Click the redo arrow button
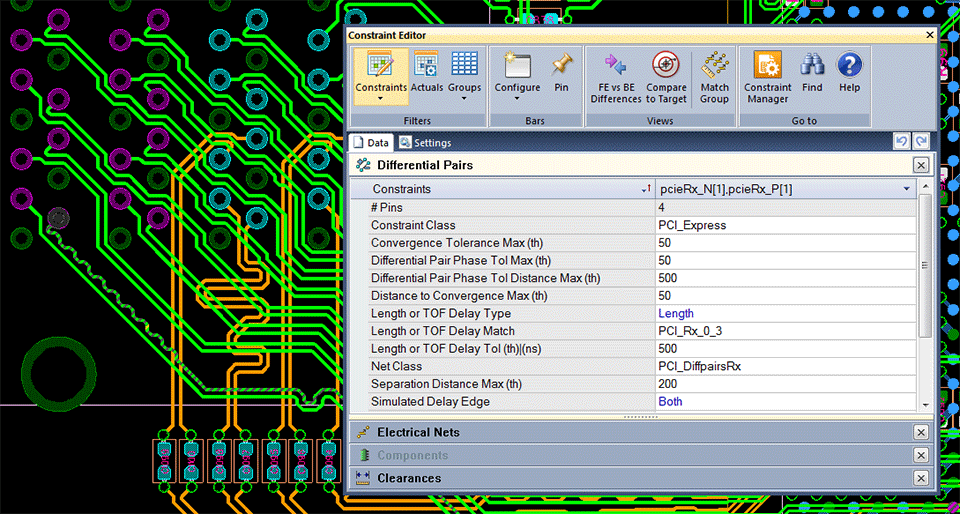 (921, 142)
